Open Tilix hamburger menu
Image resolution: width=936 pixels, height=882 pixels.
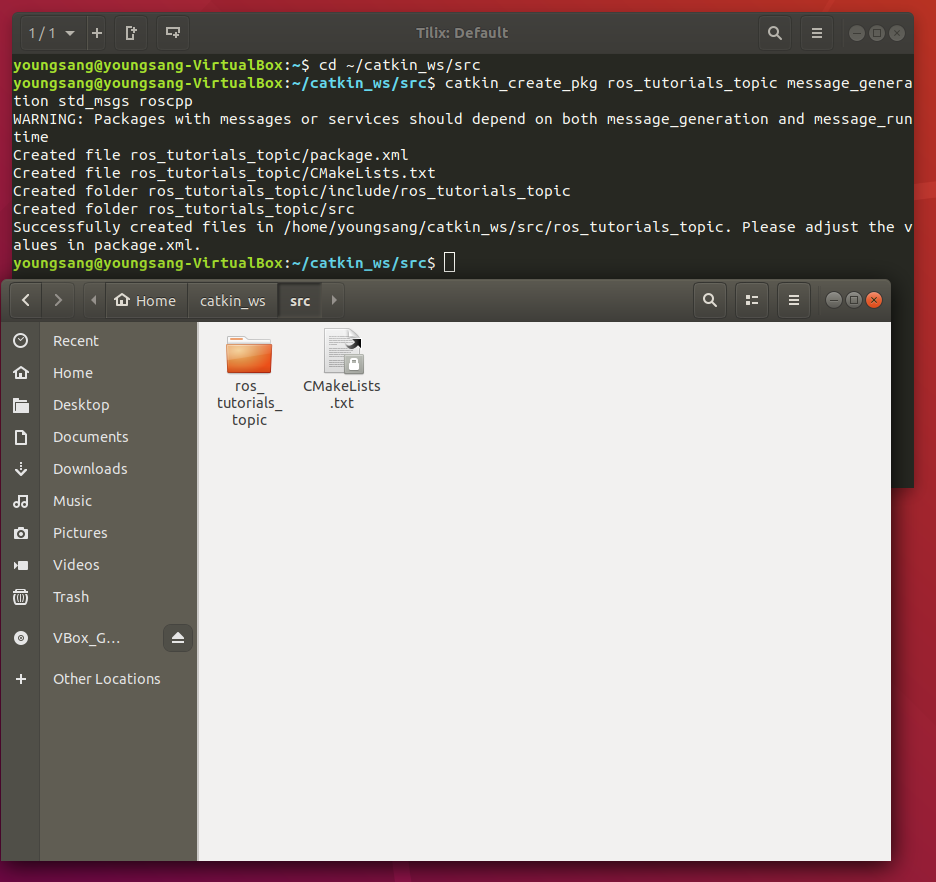tap(817, 33)
